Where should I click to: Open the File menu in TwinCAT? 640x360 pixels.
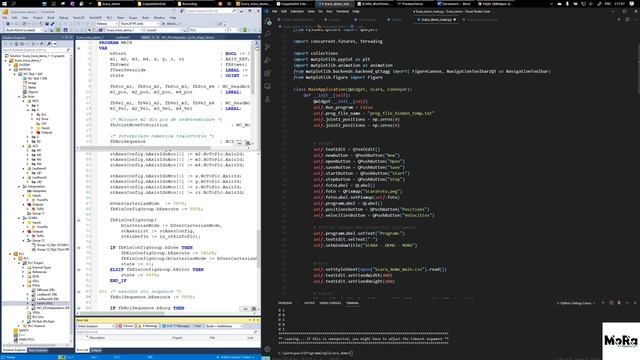(x=5, y=18)
